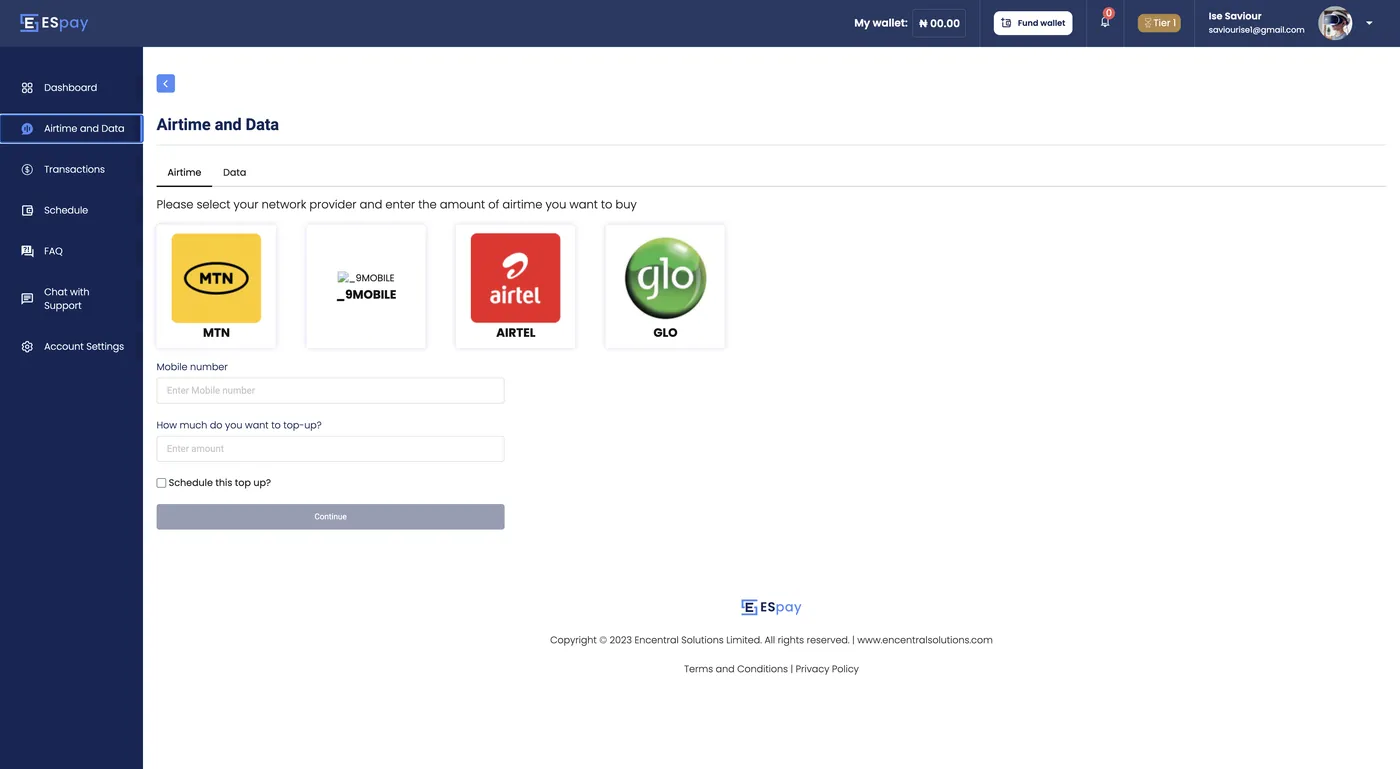
Task: Click the Account Settings gear icon
Action: point(27,347)
